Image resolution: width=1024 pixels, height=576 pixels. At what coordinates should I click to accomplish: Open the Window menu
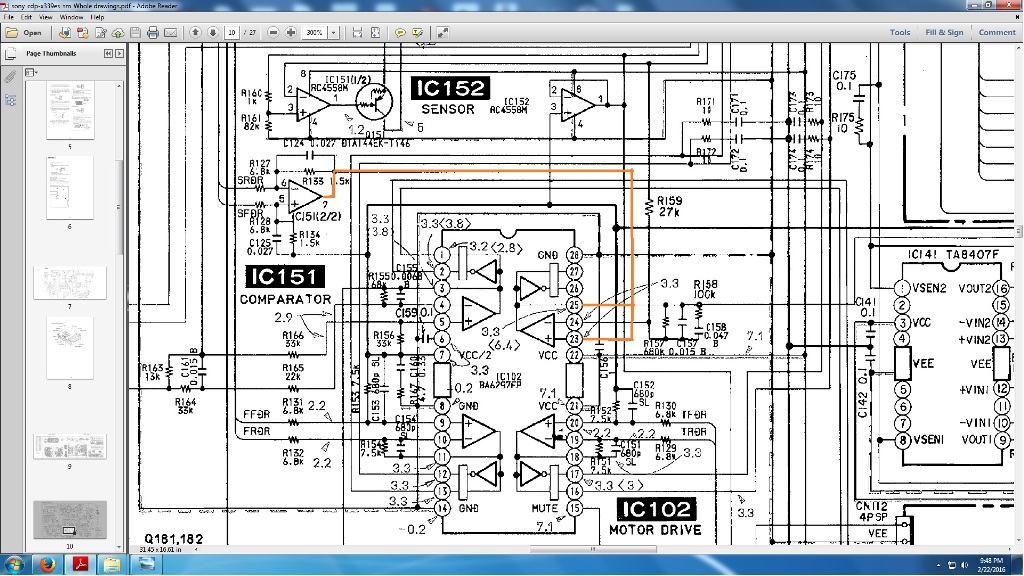[71, 17]
